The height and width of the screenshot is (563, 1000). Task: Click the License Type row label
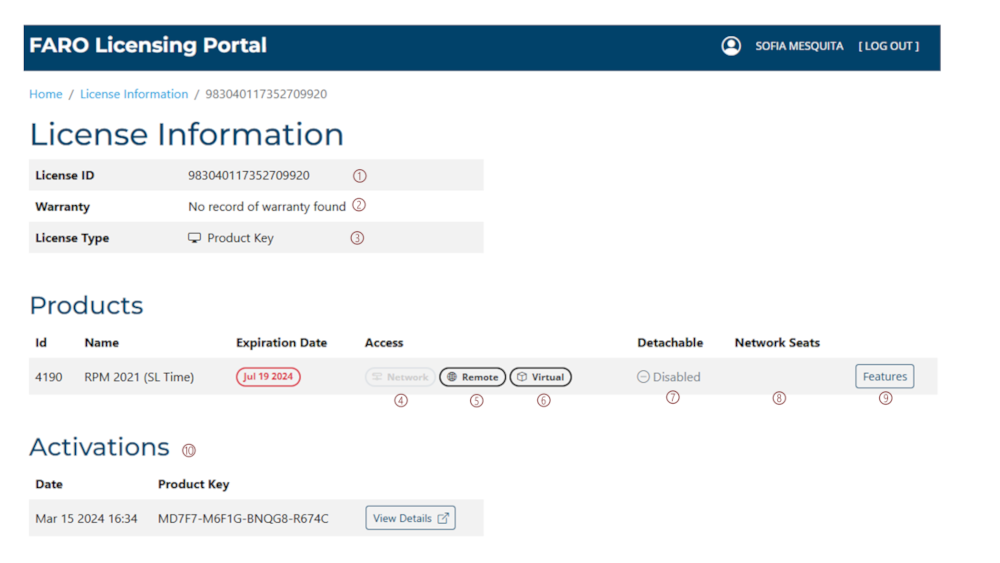tap(72, 238)
